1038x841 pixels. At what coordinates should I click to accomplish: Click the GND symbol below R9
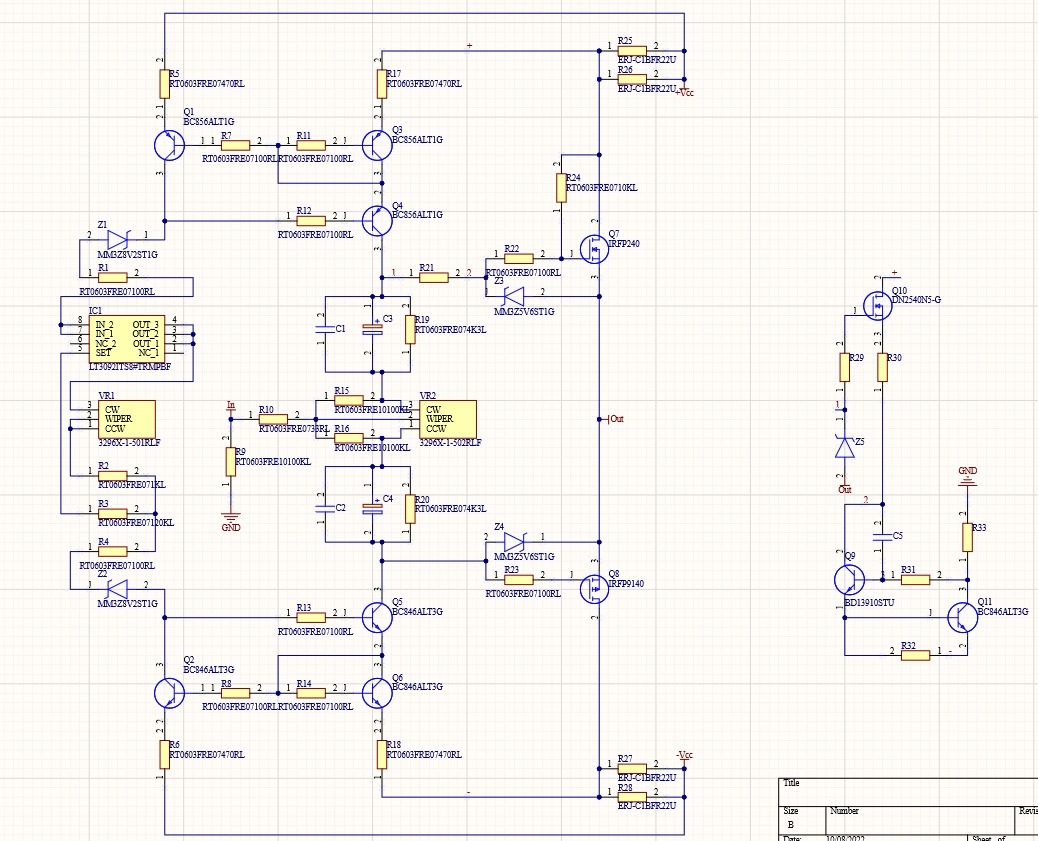(x=230, y=517)
